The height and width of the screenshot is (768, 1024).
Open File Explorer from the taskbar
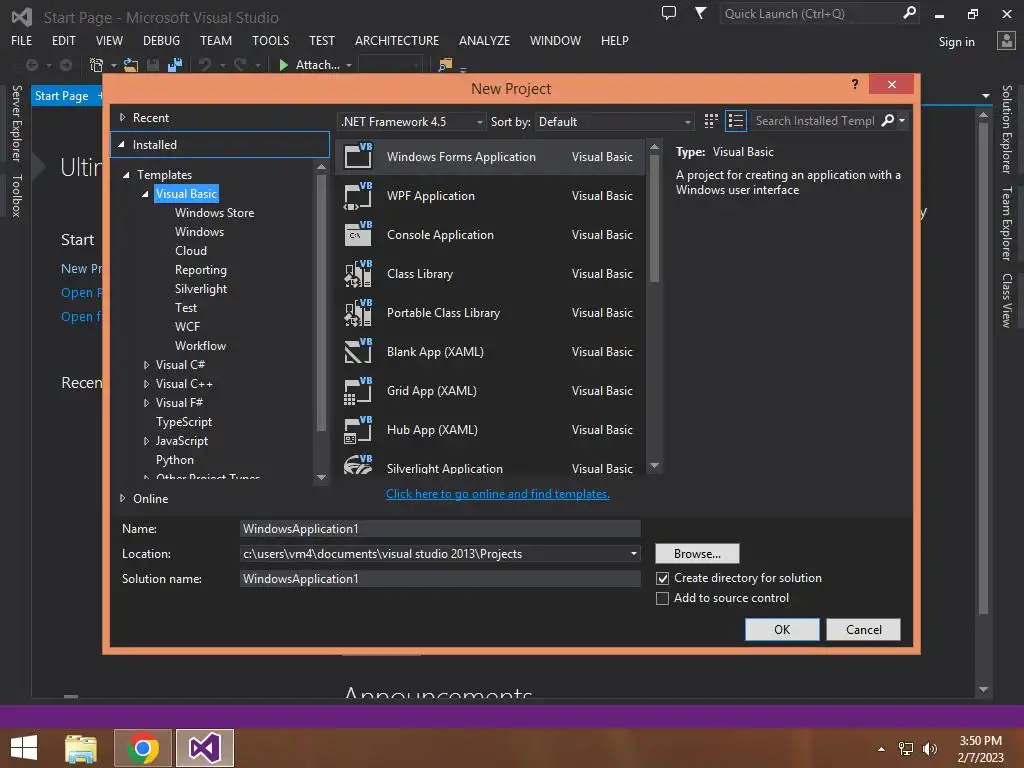tap(81, 748)
